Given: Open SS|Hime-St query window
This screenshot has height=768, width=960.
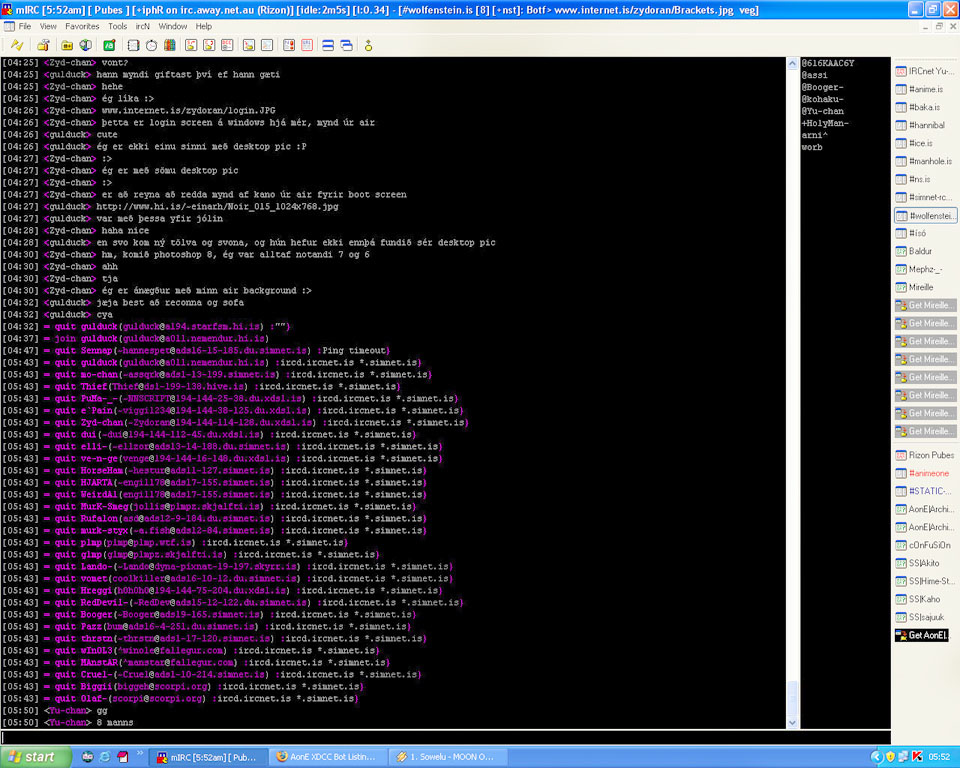Looking at the screenshot, I should coord(925,581).
